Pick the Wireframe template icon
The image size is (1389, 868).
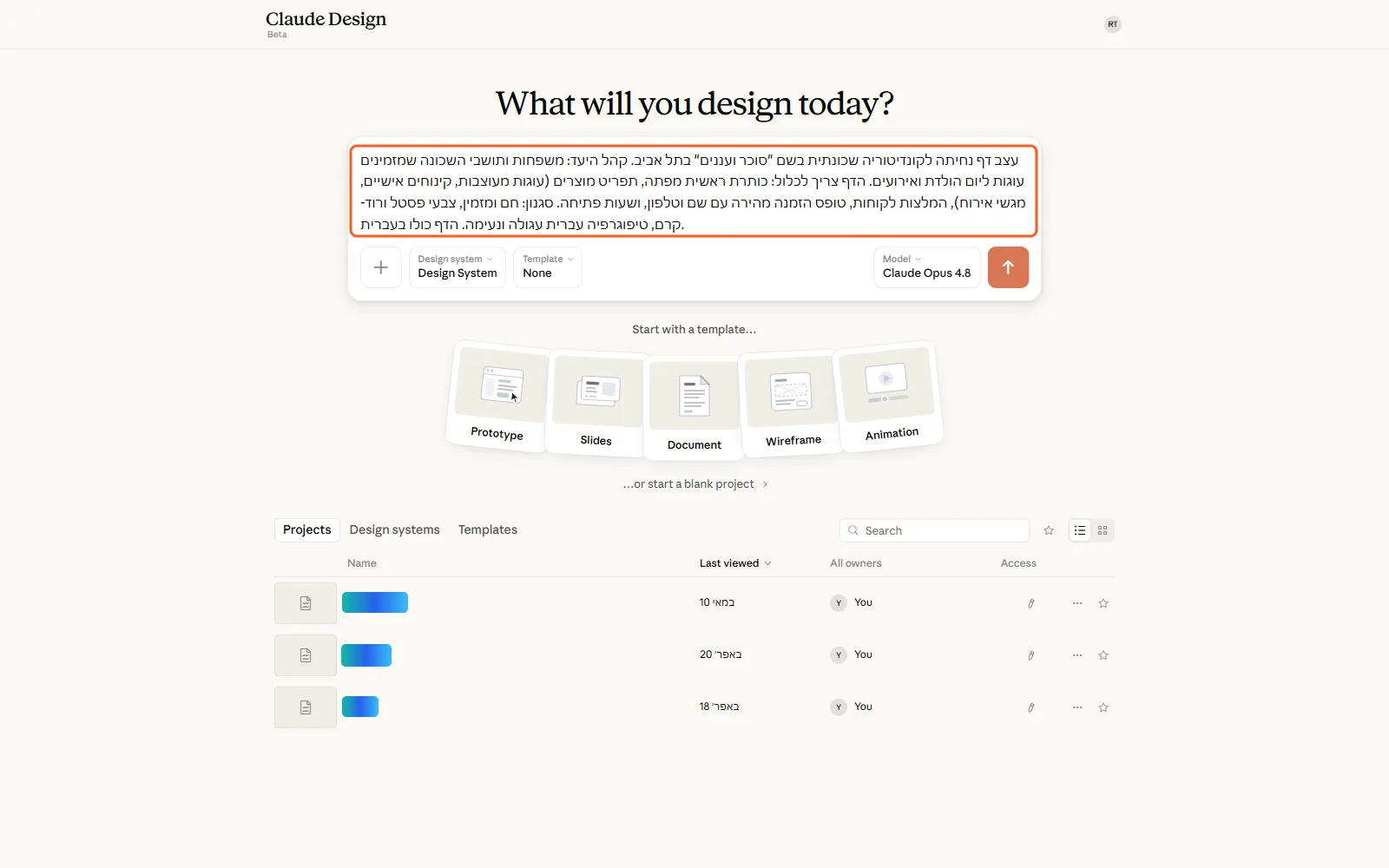(792, 391)
